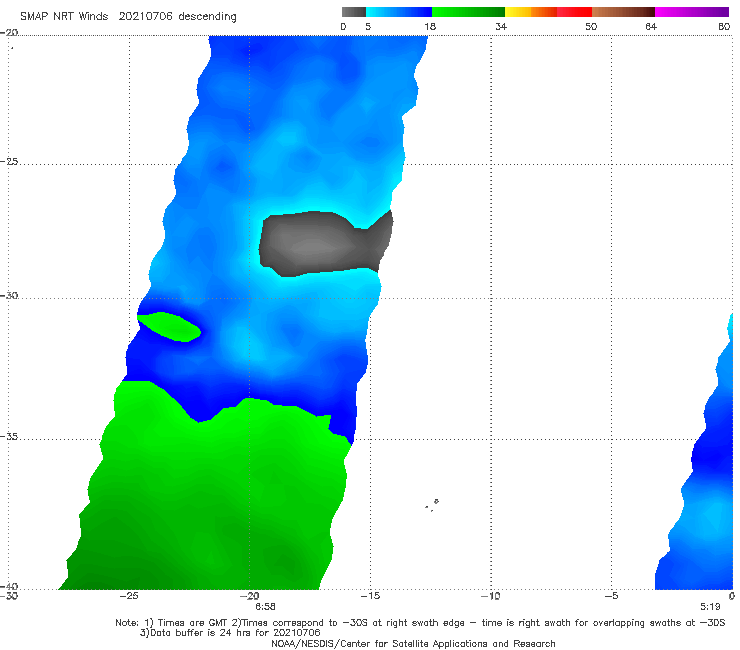
Task: Click the colorbar scale label '5'
Action: tap(368, 26)
